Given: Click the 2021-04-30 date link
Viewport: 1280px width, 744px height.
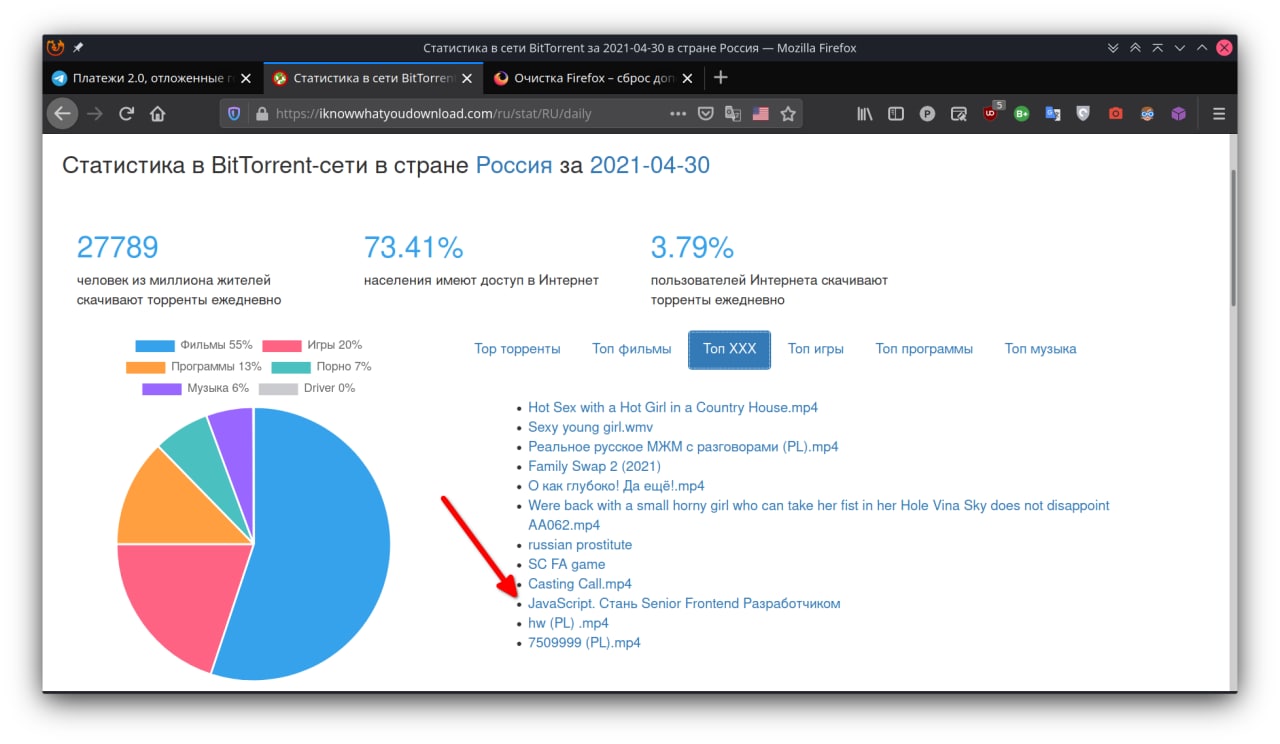Looking at the screenshot, I should pyautogui.click(x=650, y=165).
